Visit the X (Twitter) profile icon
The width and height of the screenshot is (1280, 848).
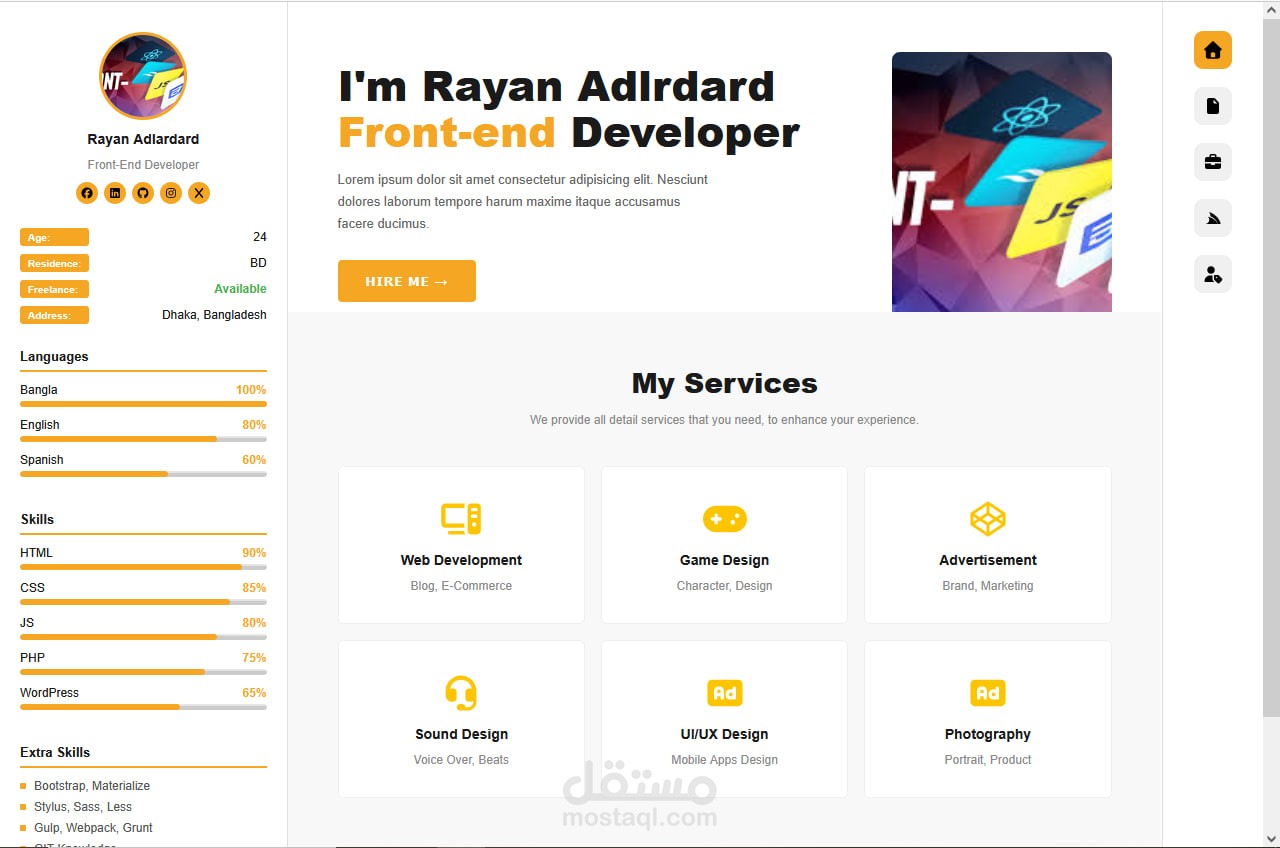click(199, 193)
